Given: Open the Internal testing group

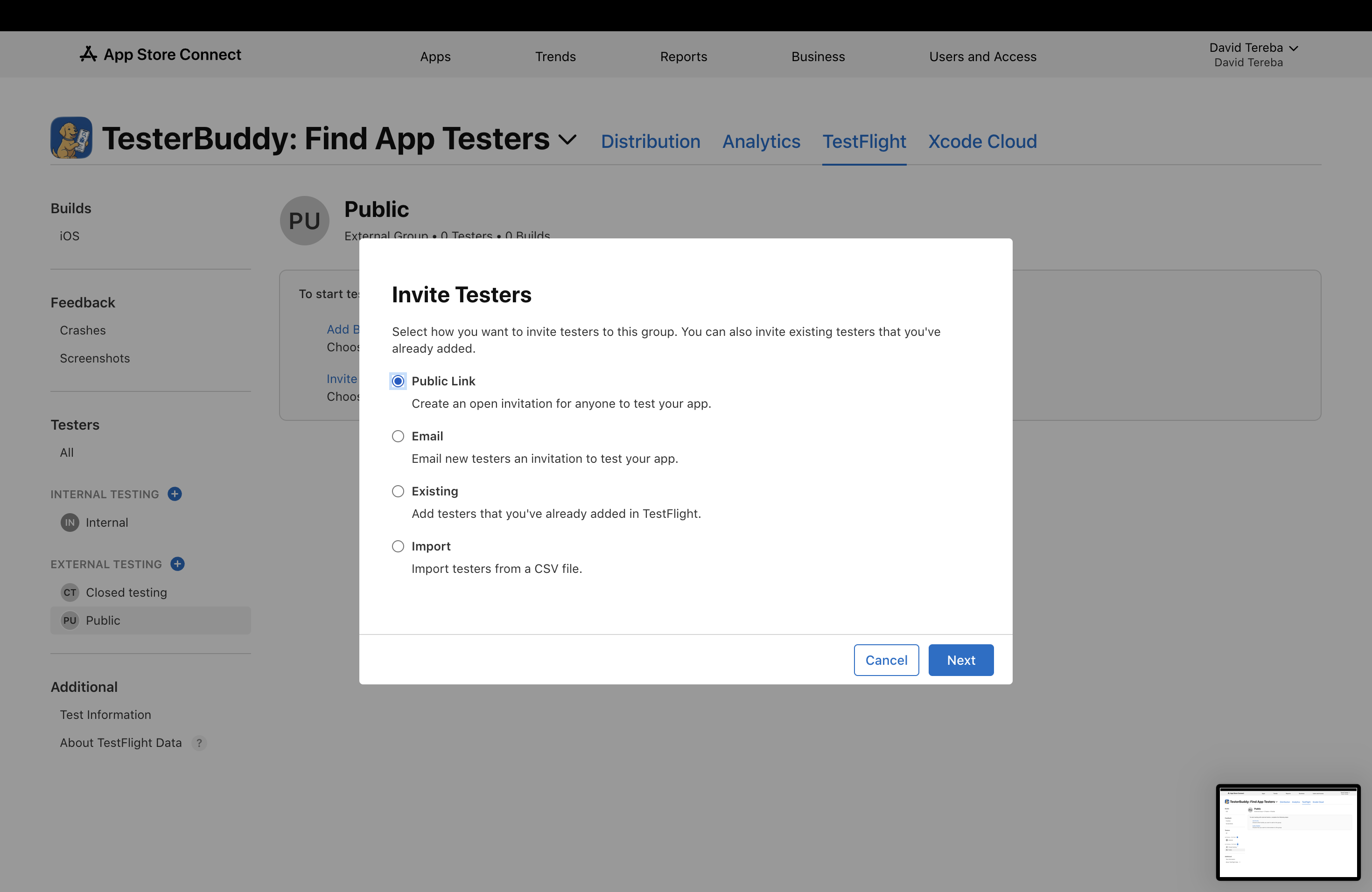Looking at the screenshot, I should pyautogui.click(x=107, y=522).
